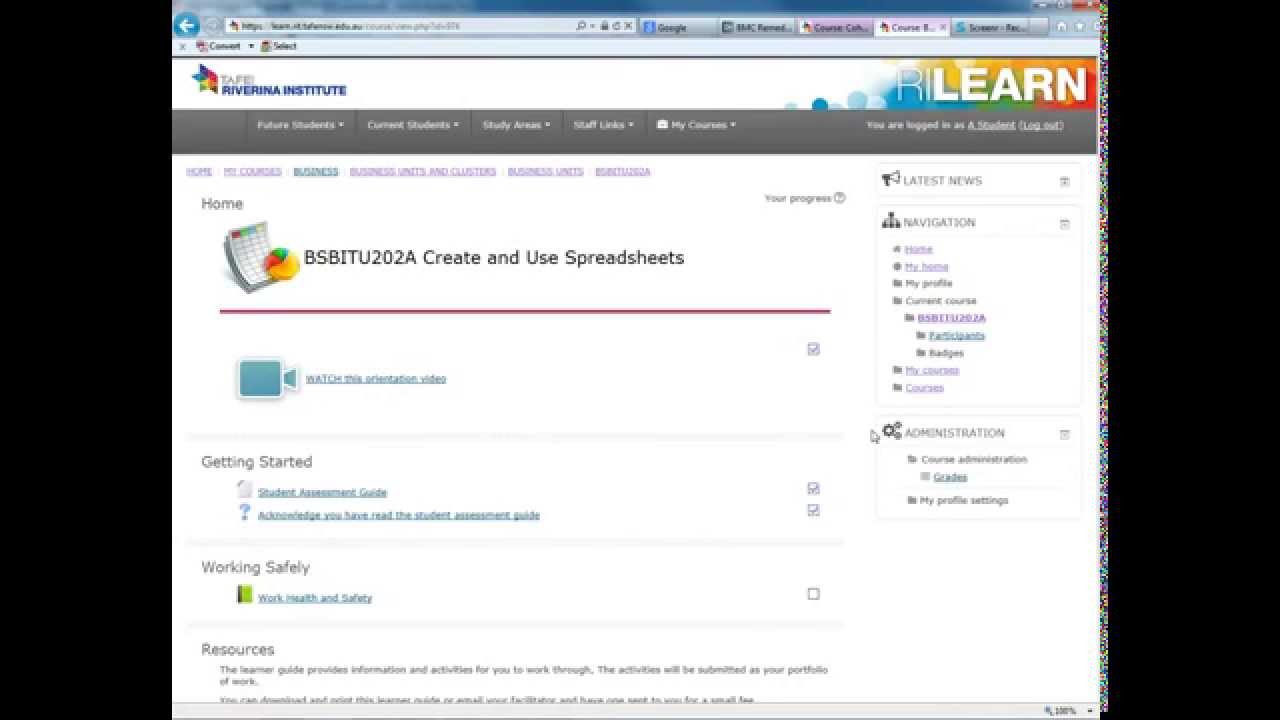The image size is (1280, 720).
Task: Click the Your progress help icon
Action: tap(840, 198)
